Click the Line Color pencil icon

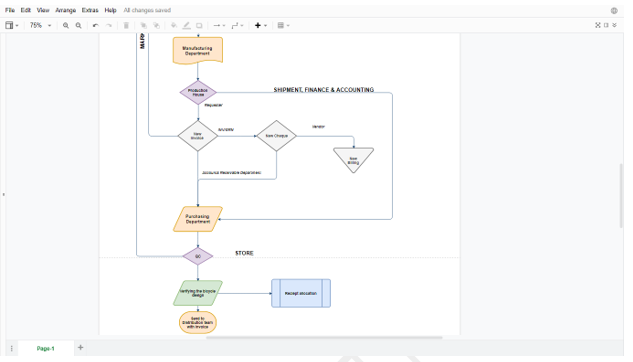tap(186, 25)
